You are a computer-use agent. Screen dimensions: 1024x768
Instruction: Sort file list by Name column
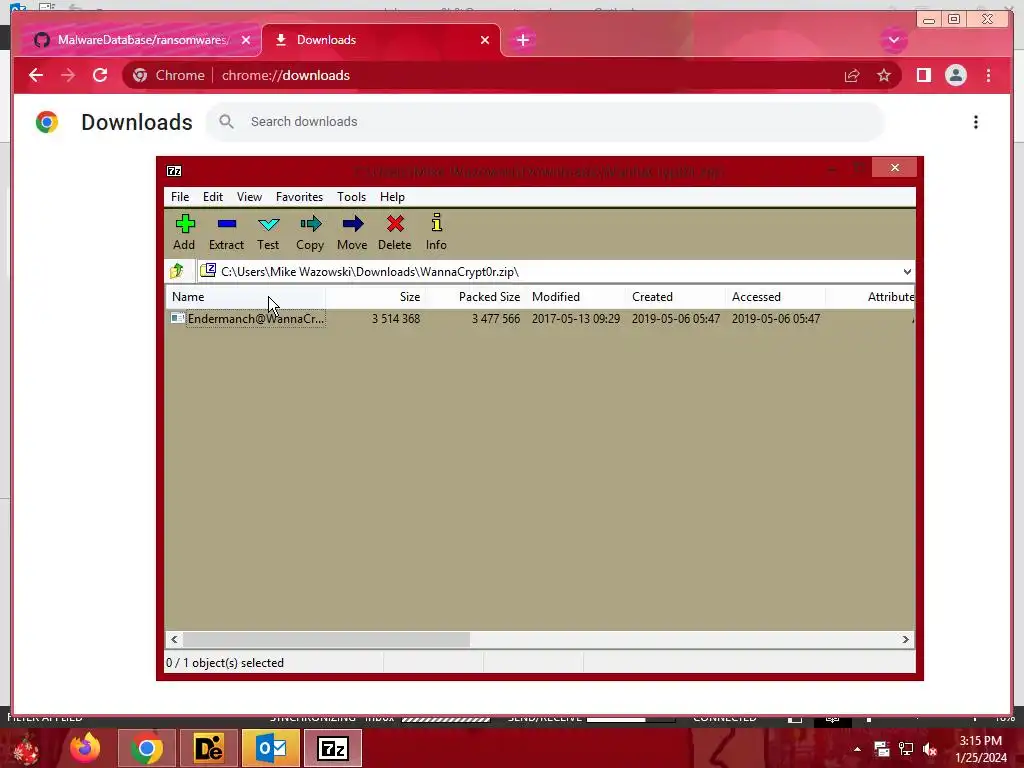246,296
